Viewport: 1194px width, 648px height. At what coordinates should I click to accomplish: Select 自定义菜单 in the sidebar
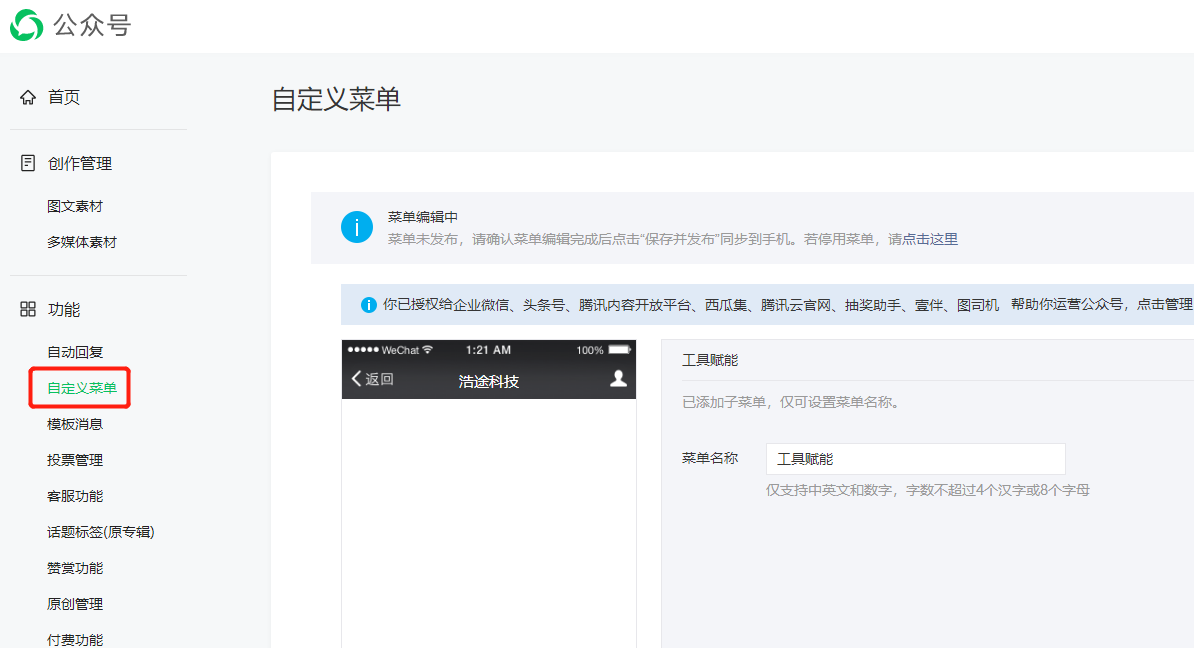(x=82, y=388)
